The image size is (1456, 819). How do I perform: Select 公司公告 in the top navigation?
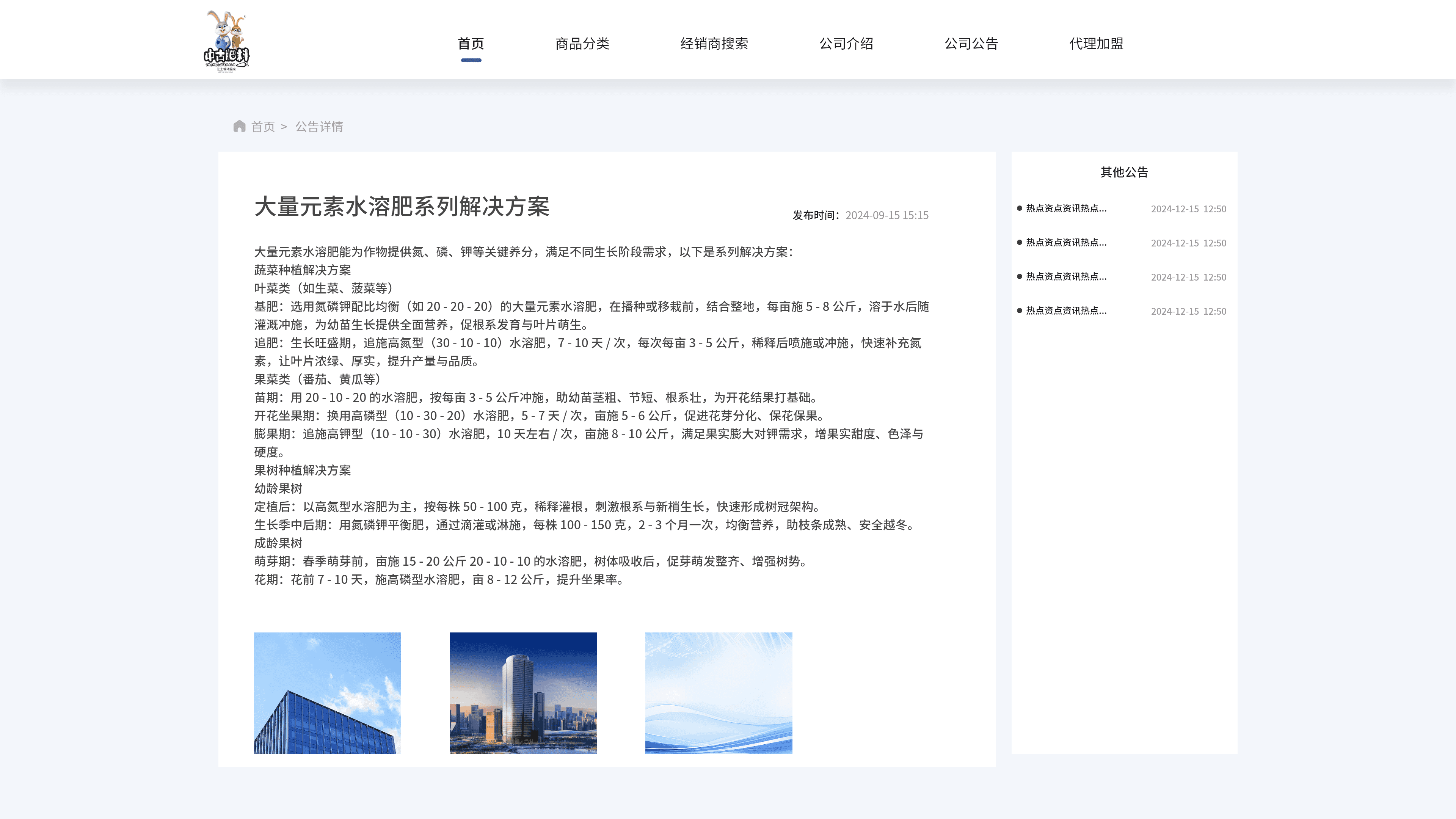point(971,44)
